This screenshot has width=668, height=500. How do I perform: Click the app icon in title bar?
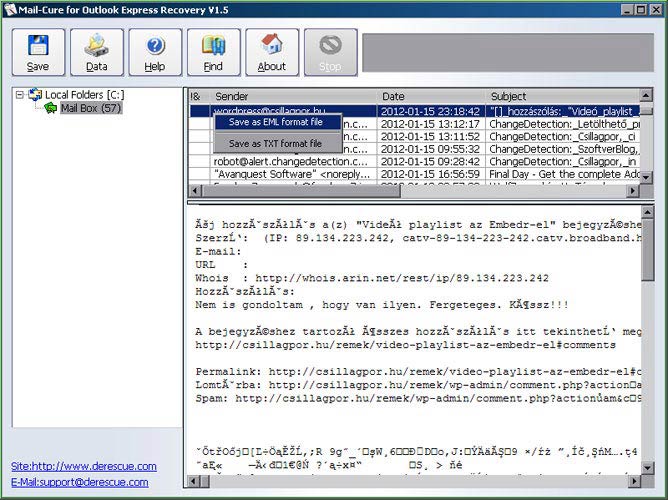(x=10, y=9)
